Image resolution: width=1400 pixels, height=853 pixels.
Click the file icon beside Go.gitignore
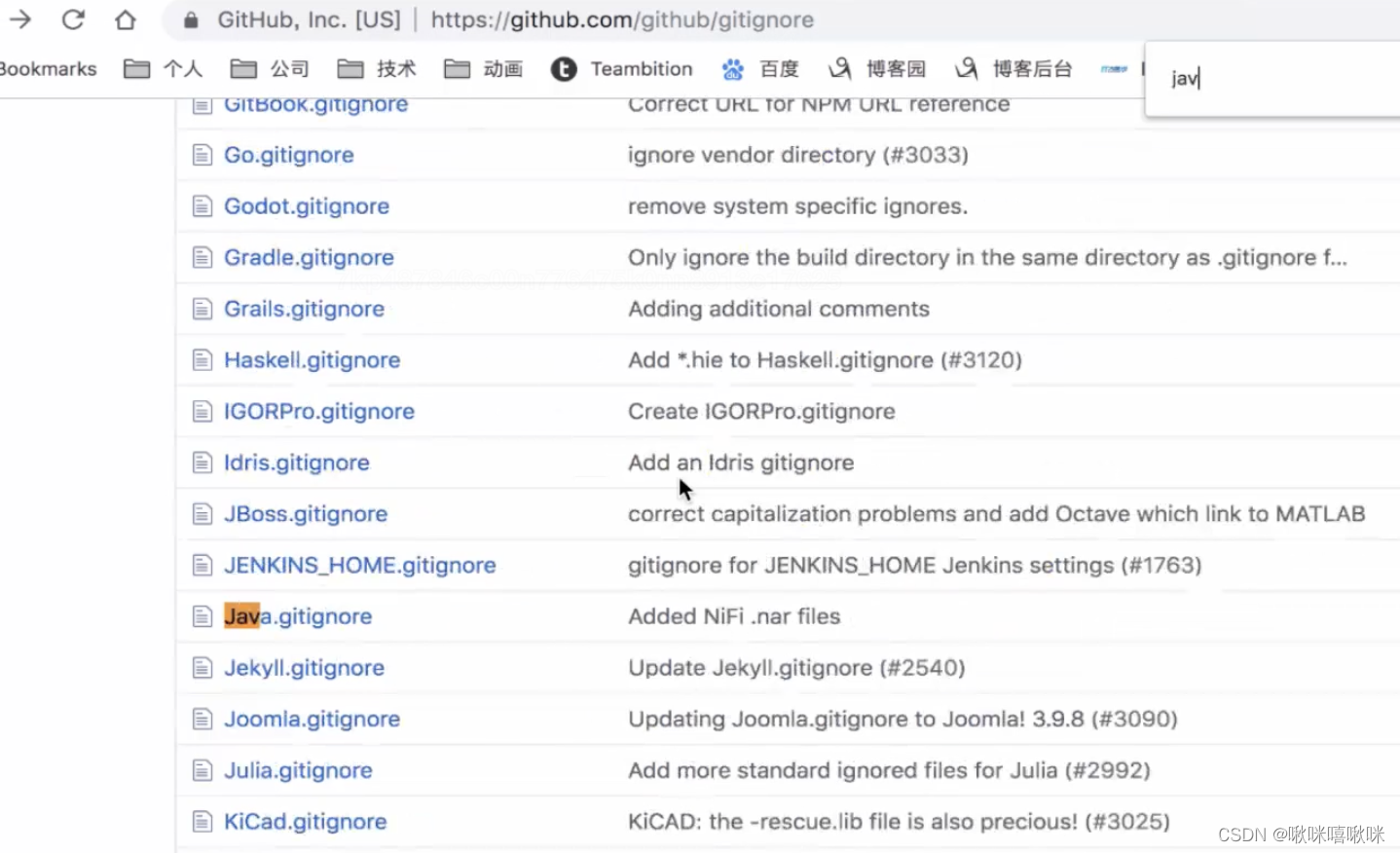pos(203,155)
